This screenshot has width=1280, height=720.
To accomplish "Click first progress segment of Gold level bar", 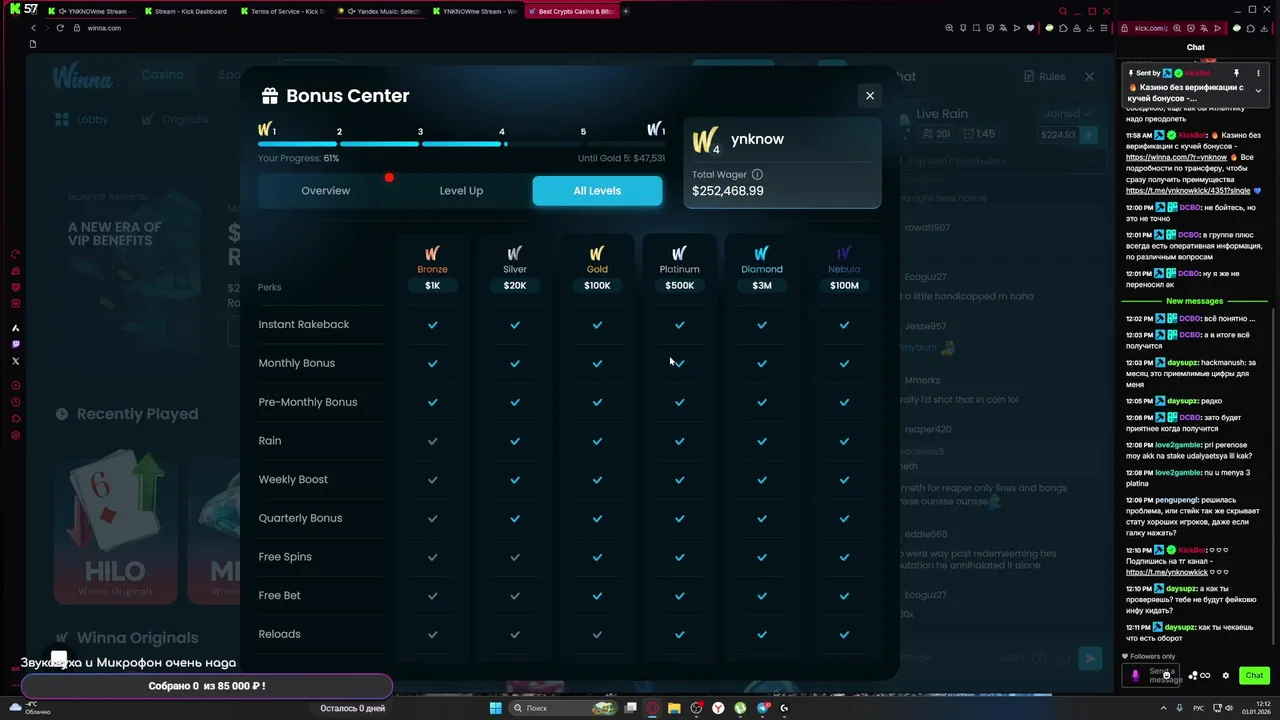I will (x=297, y=144).
